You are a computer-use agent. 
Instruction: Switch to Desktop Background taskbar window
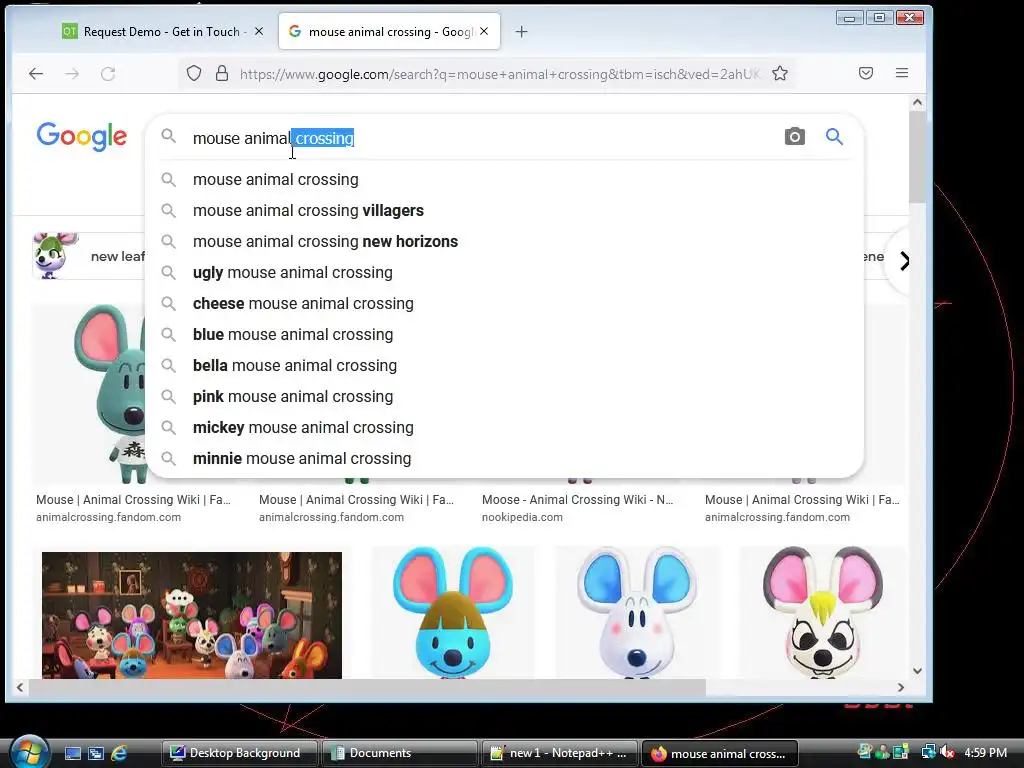pos(239,753)
